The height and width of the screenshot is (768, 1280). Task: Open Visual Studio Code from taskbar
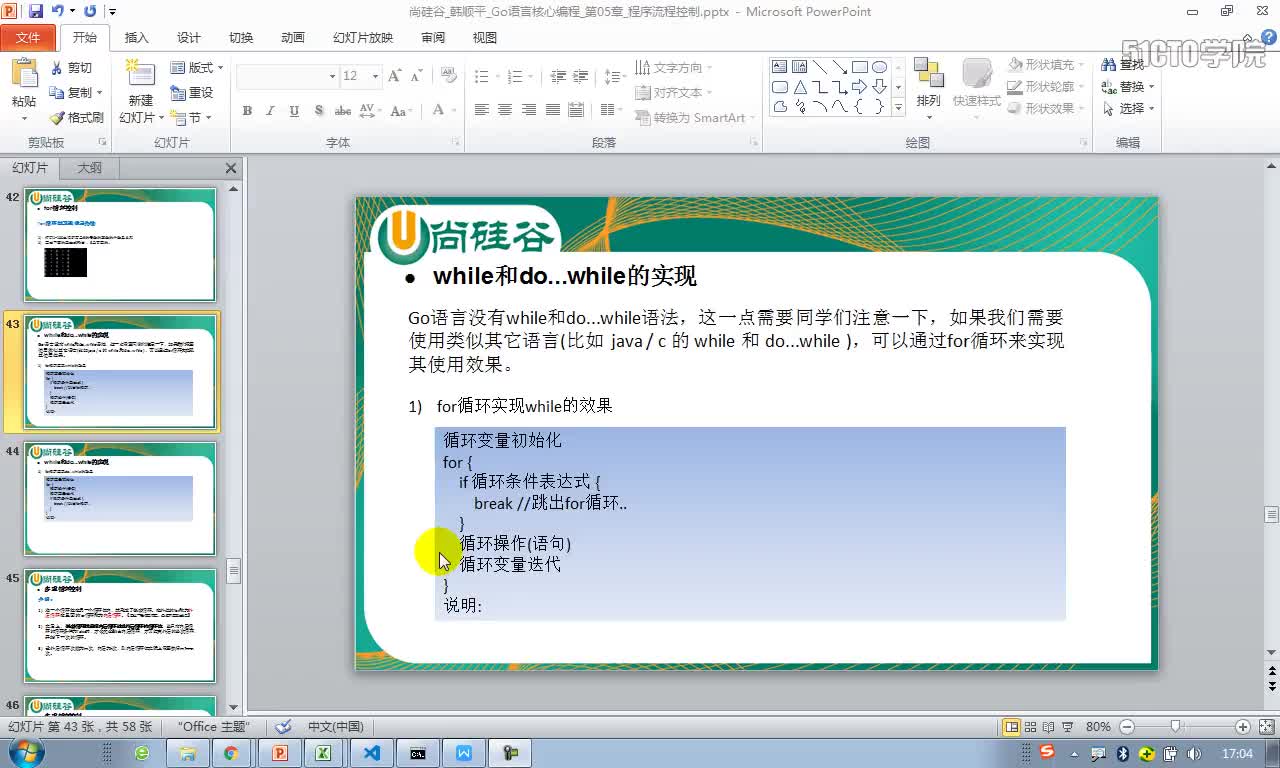point(373,753)
